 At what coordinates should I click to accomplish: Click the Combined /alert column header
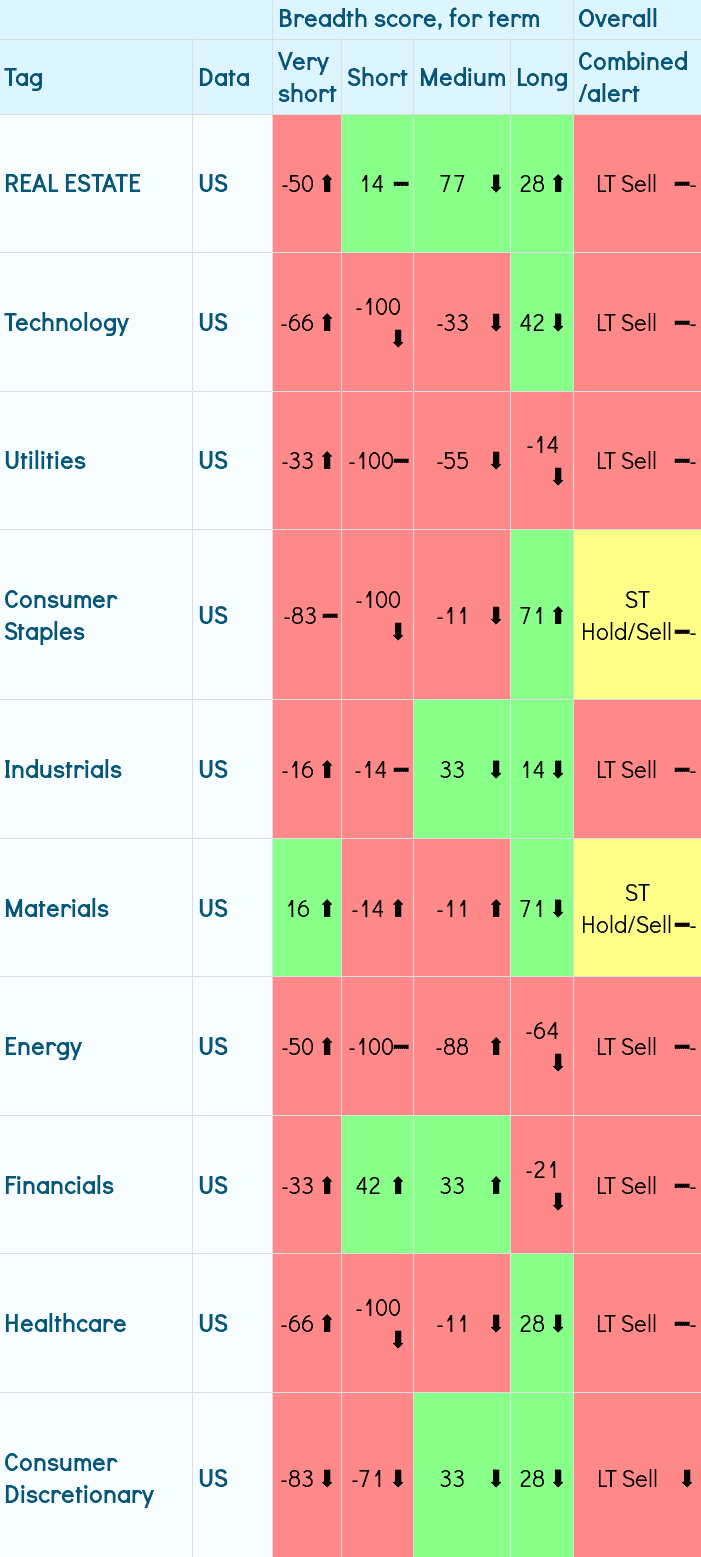coord(632,78)
